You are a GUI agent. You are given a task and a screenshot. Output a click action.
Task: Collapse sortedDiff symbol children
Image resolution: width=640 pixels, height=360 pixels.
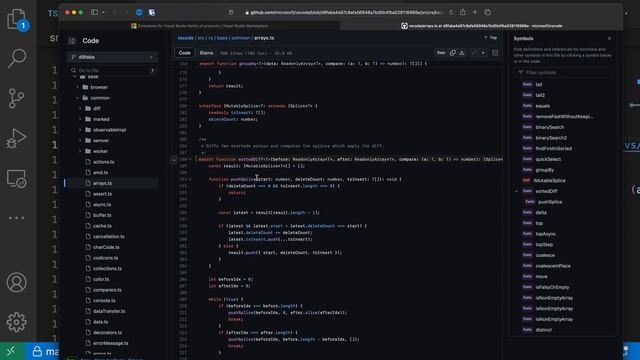coord(517,191)
